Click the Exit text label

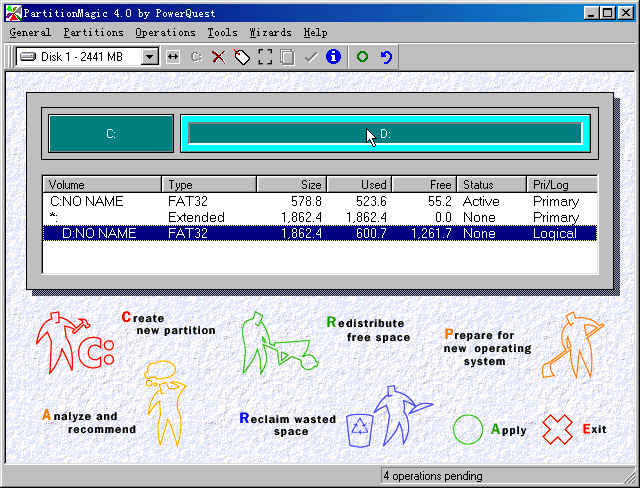click(594, 429)
